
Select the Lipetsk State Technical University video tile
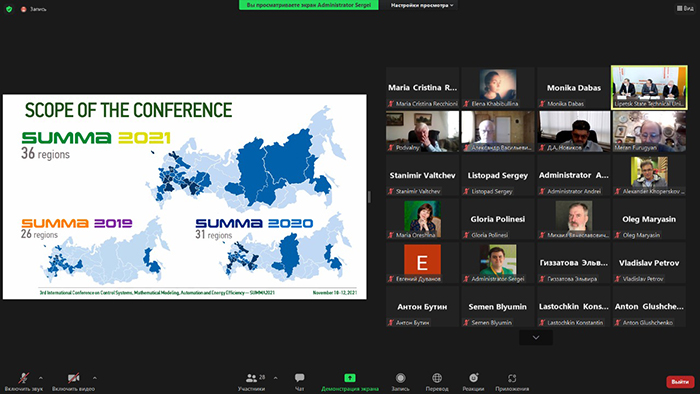[649, 87]
